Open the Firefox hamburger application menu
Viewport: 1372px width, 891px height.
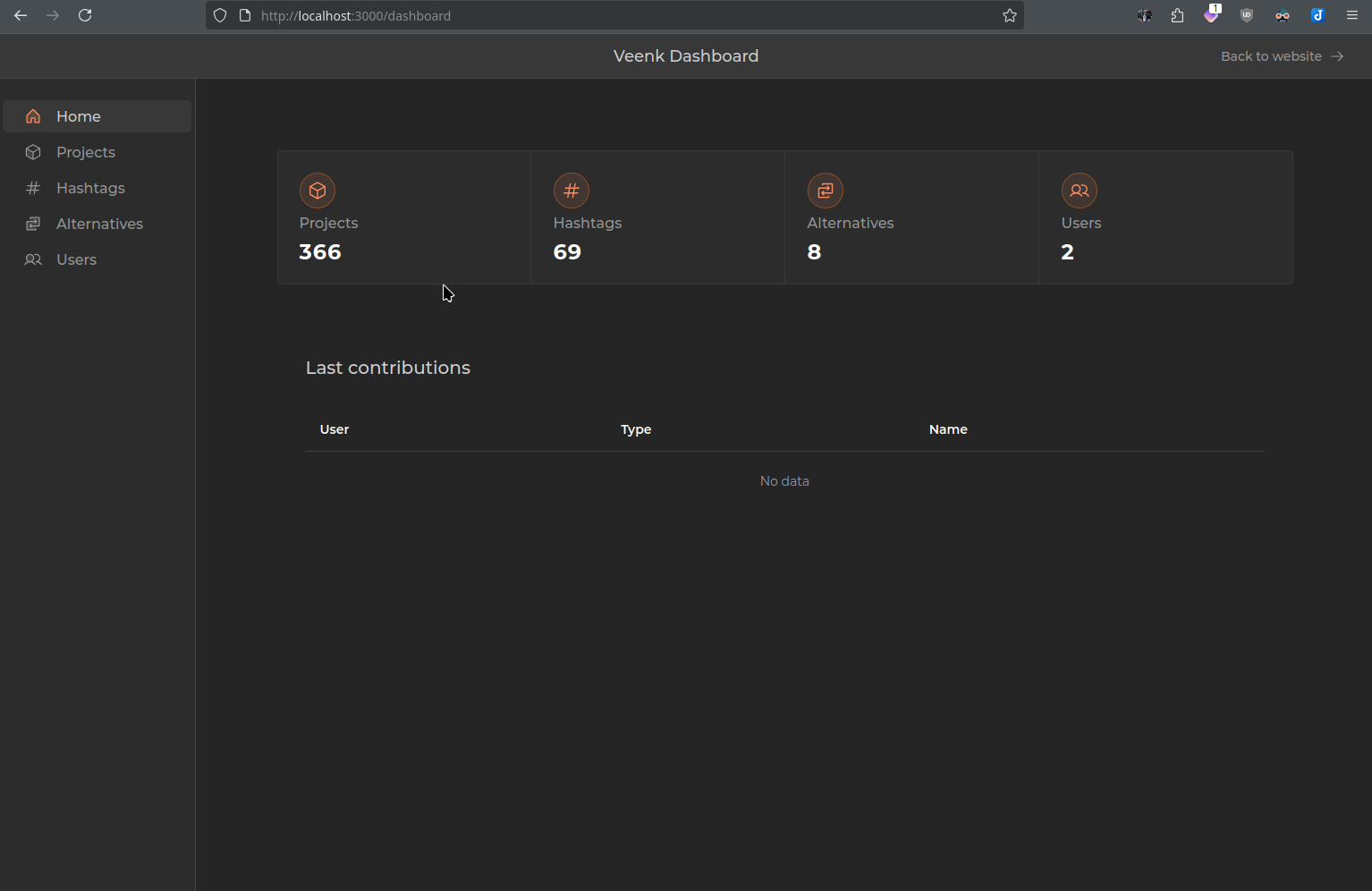[1352, 15]
